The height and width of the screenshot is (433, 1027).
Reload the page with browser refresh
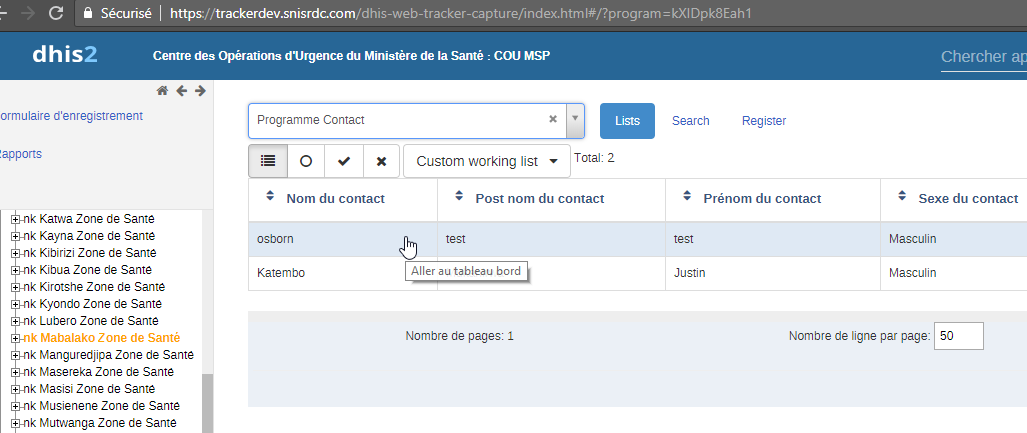tap(56, 14)
